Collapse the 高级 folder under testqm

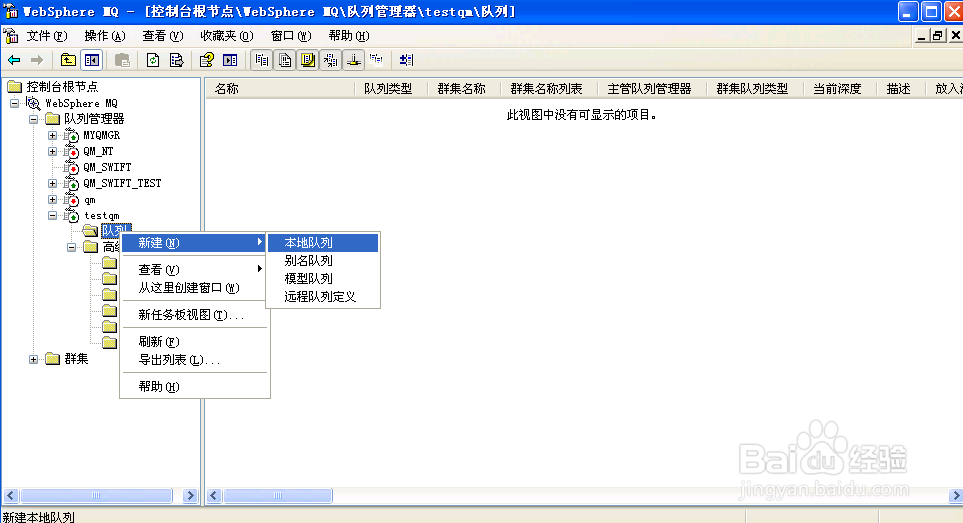point(71,247)
